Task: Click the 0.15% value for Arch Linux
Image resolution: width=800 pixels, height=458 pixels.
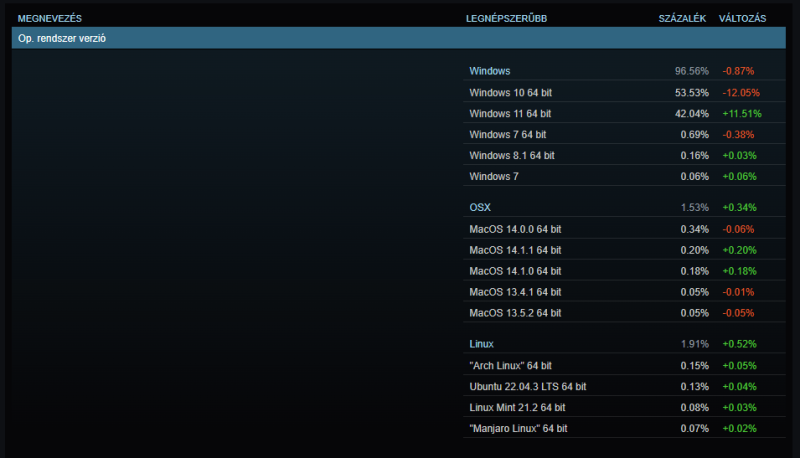Action: 694,366
